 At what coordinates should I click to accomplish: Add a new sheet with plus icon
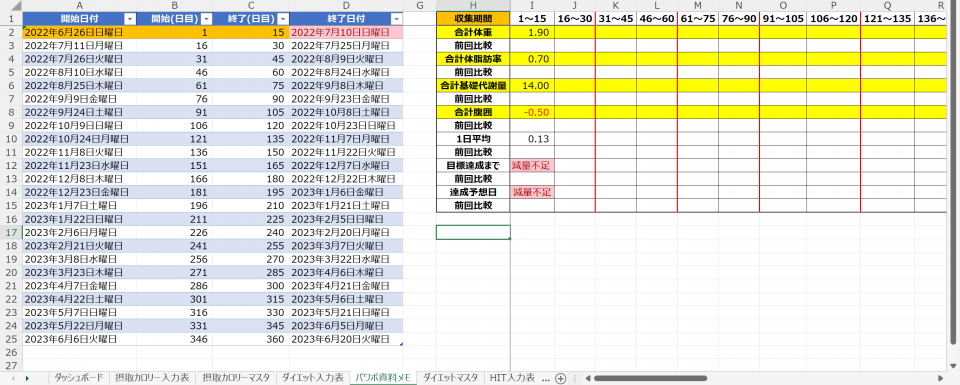560,378
